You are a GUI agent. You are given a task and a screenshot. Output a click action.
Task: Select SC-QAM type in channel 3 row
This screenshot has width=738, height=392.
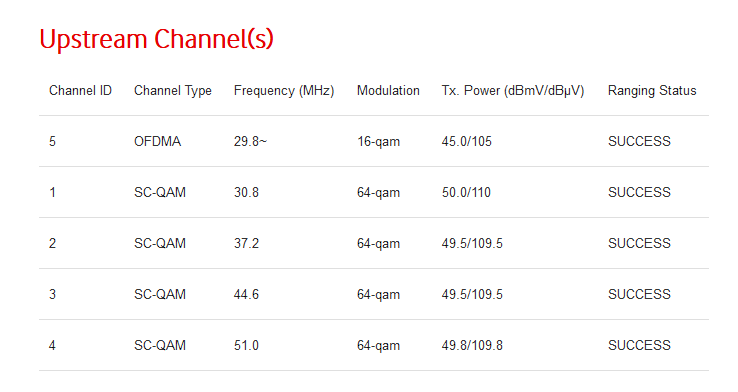click(160, 294)
